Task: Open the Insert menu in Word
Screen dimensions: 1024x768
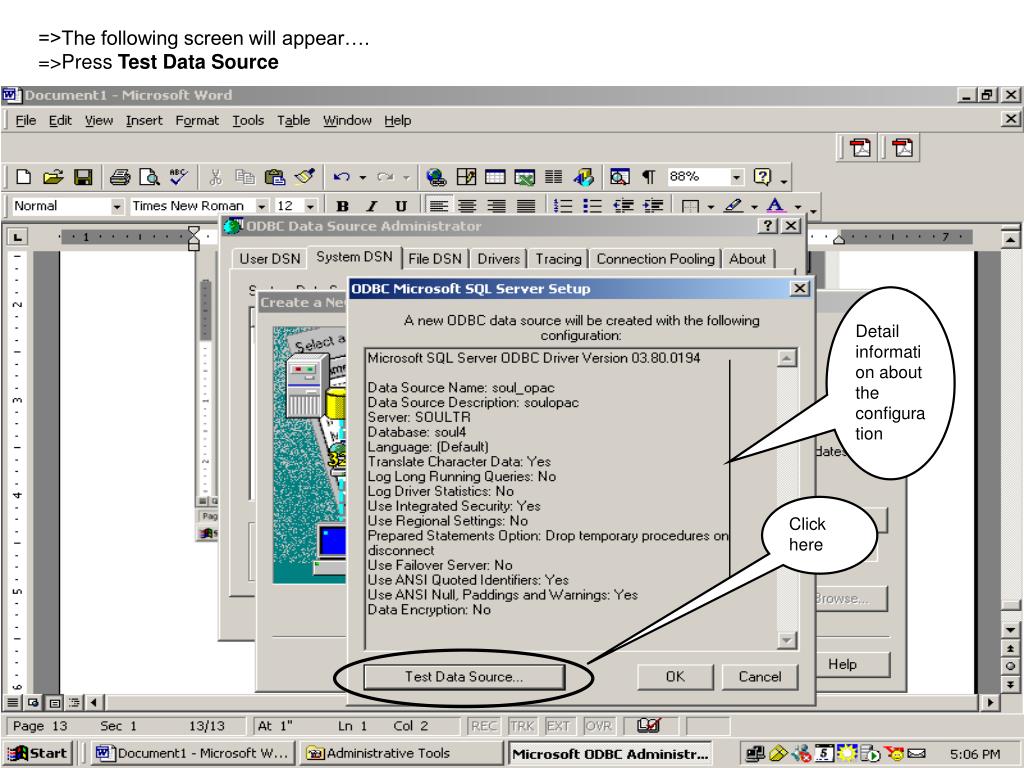Action: click(x=144, y=121)
